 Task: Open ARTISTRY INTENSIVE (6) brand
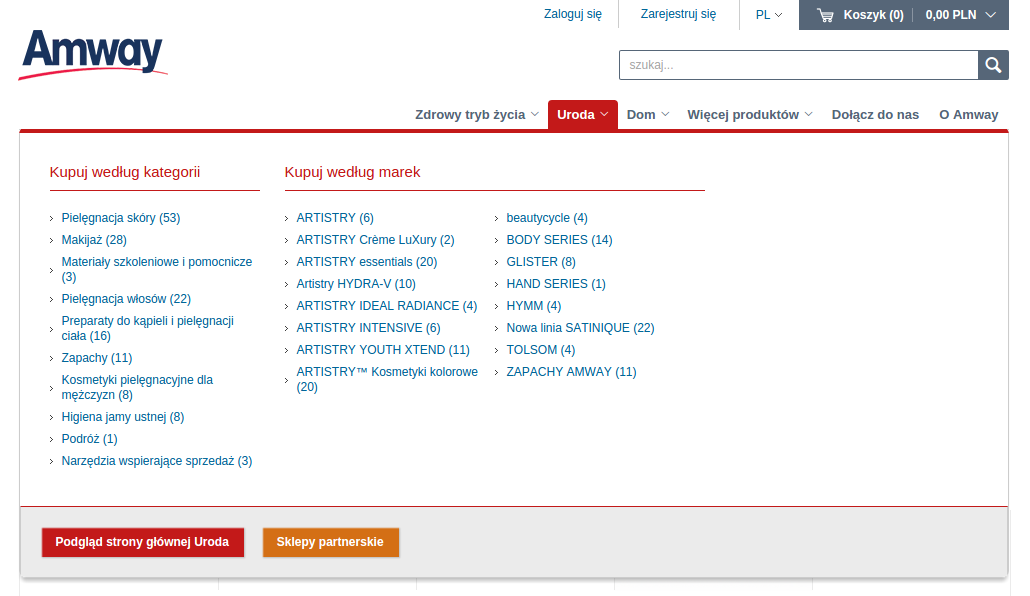(x=369, y=328)
